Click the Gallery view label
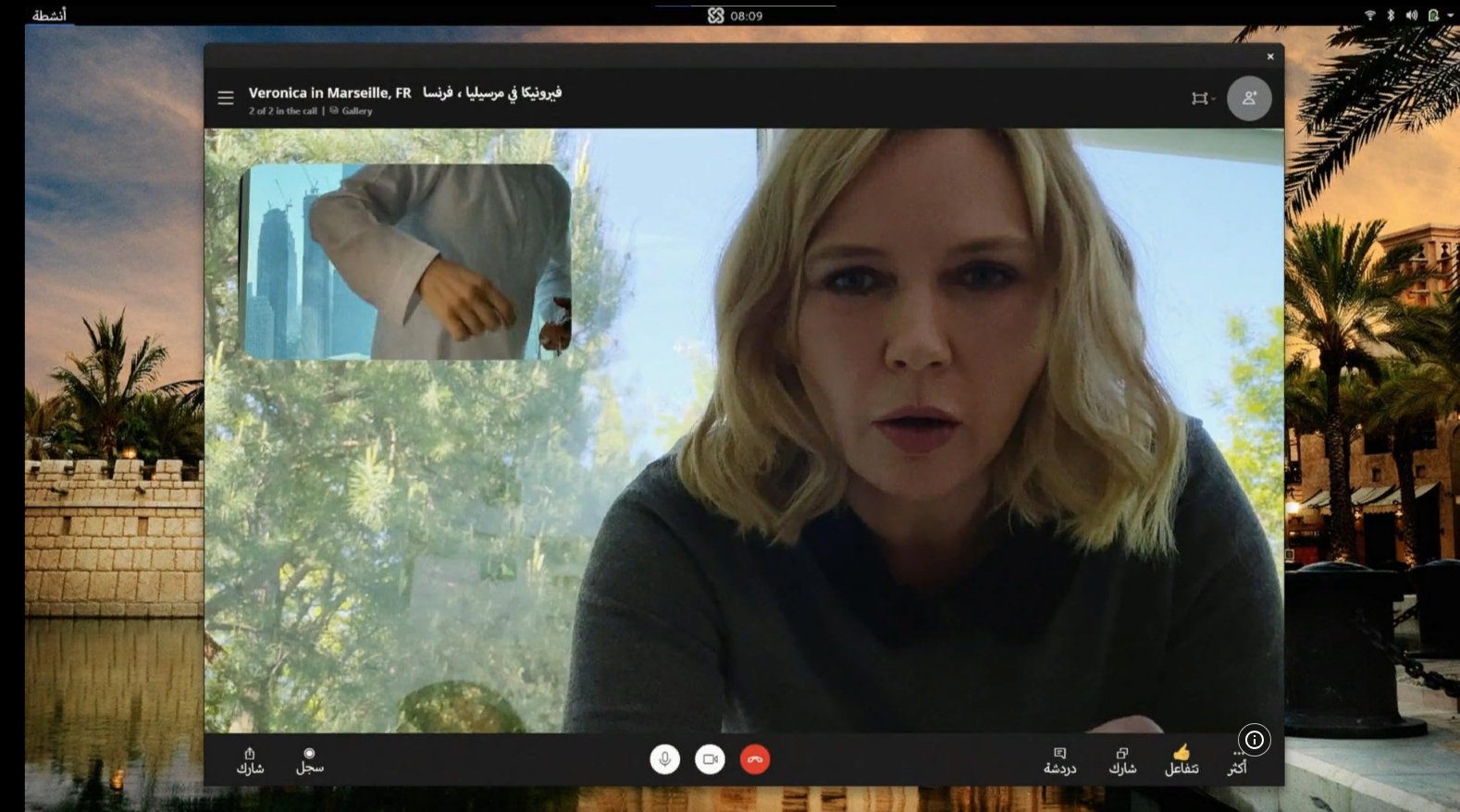 [x=356, y=111]
